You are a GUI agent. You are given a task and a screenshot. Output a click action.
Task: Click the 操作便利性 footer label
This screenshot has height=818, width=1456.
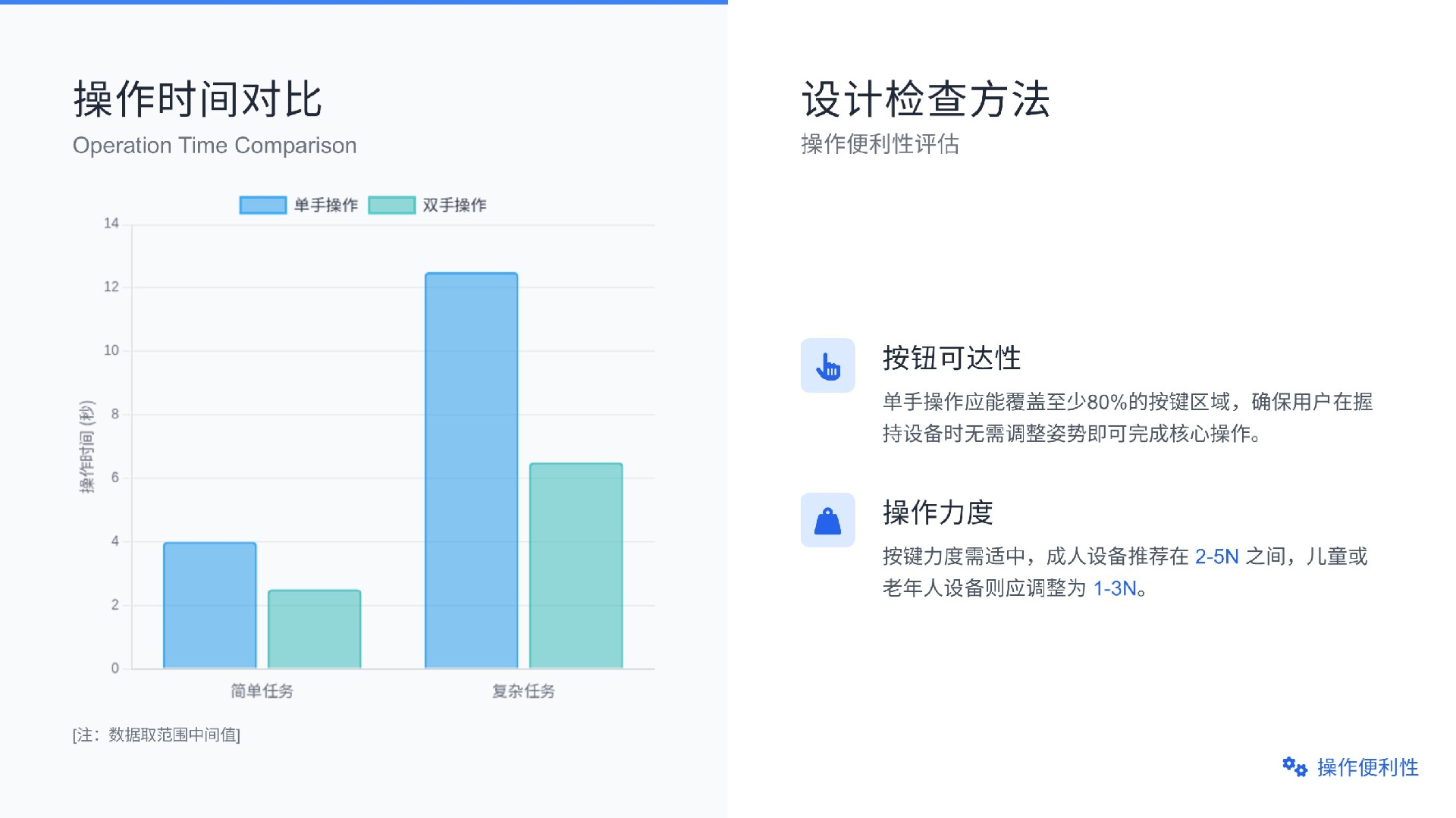coord(1367,767)
